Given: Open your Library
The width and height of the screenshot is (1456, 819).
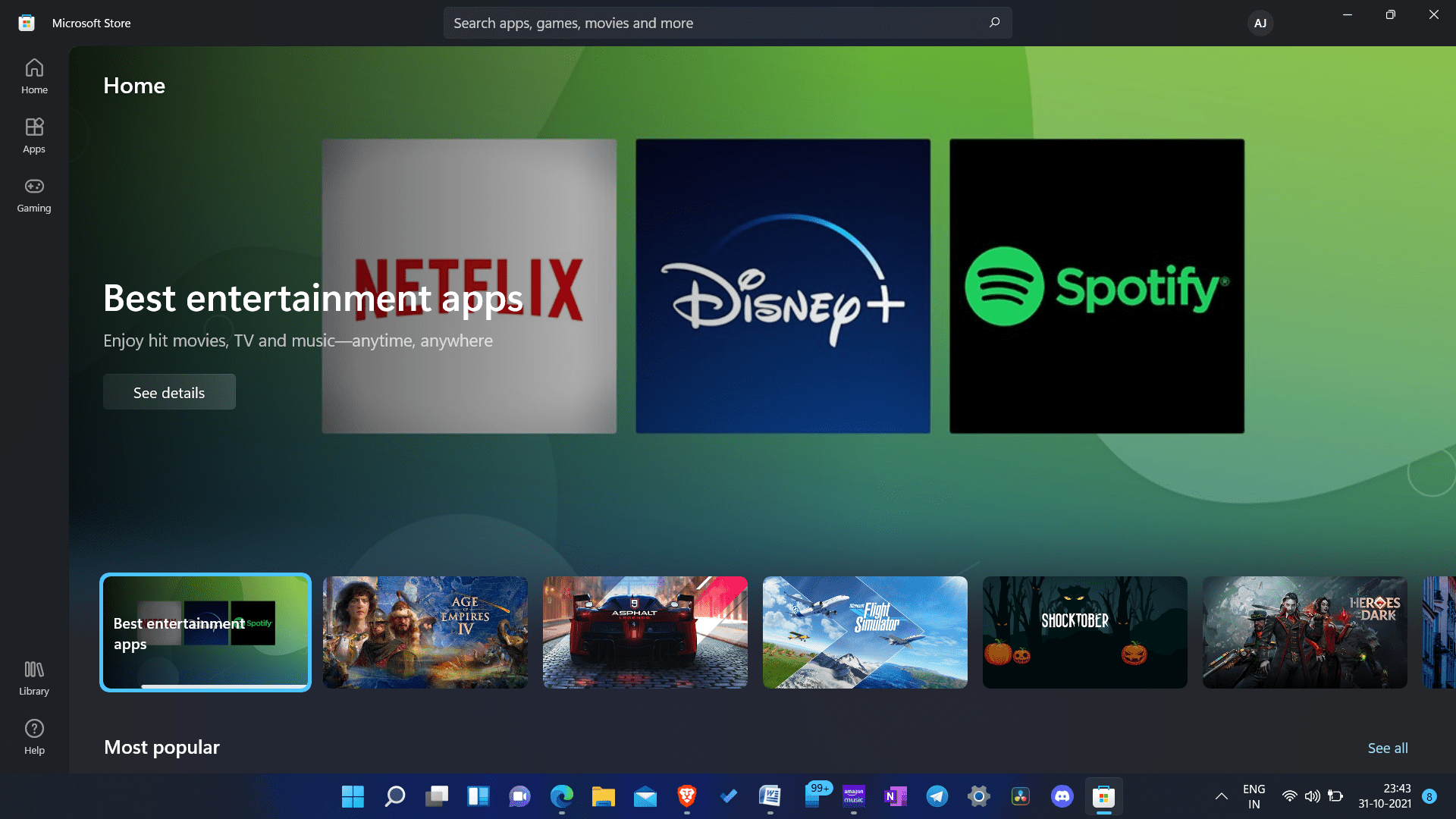Looking at the screenshot, I should [33, 677].
